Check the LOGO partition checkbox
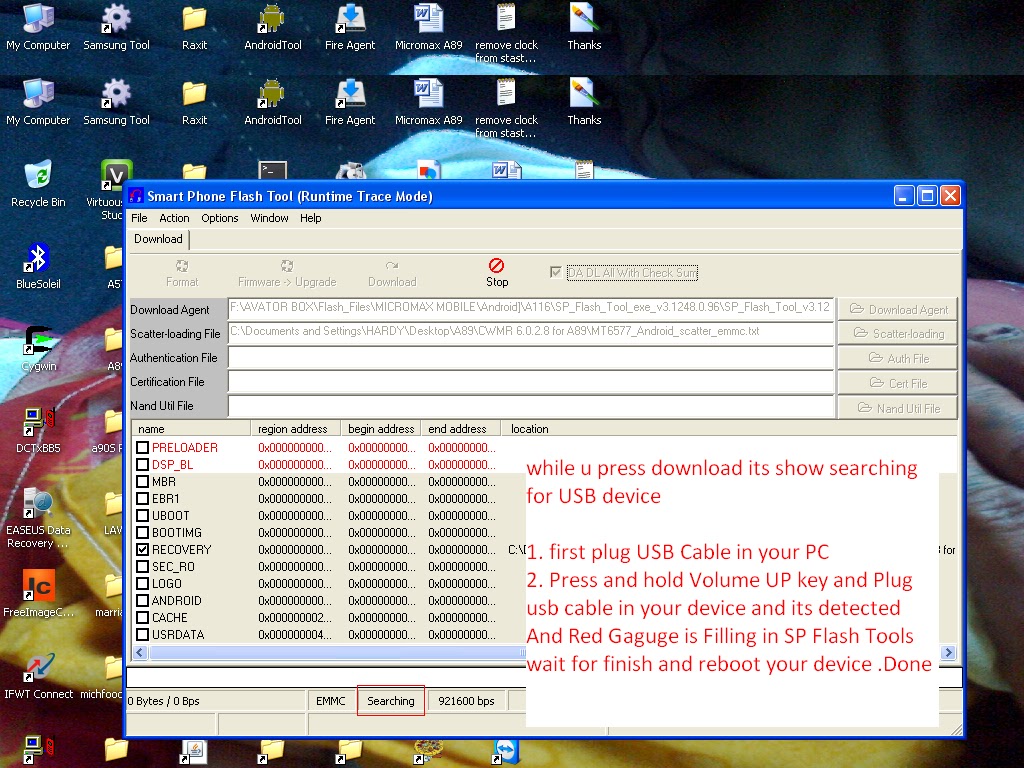 pos(142,583)
